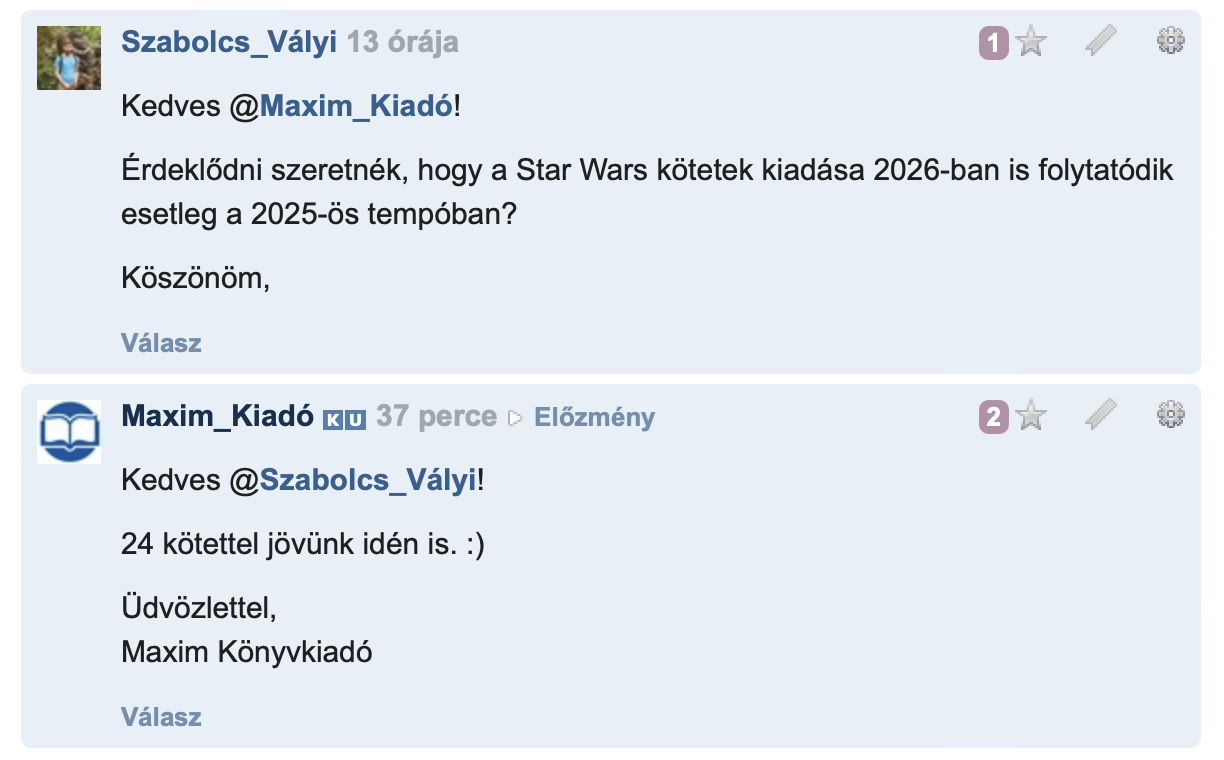Image resolution: width=1224 pixels, height=760 pixels.
Task: Open Szabolcs_Vályi's profile picture
Action: [69, 58]
